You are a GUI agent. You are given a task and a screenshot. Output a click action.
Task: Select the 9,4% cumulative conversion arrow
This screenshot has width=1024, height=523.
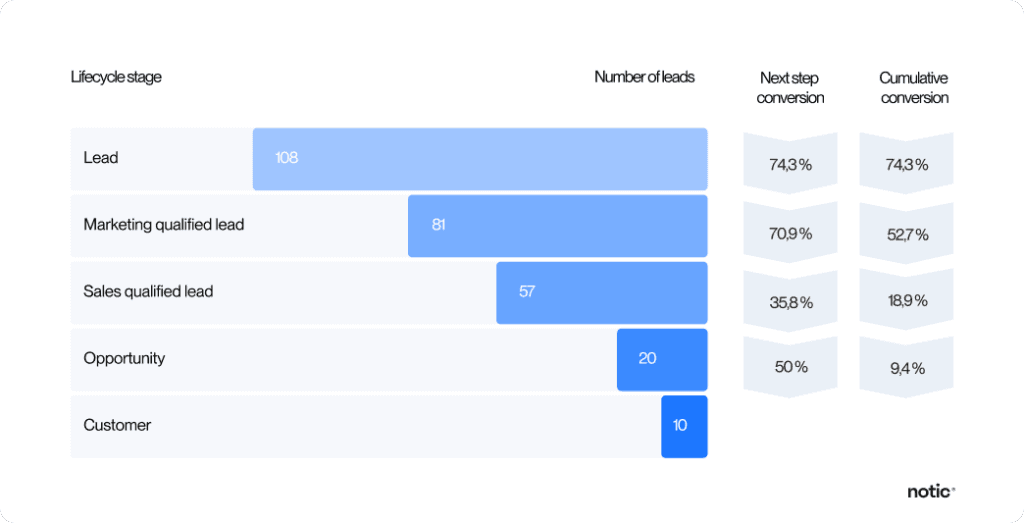click(x=906, y=367)
